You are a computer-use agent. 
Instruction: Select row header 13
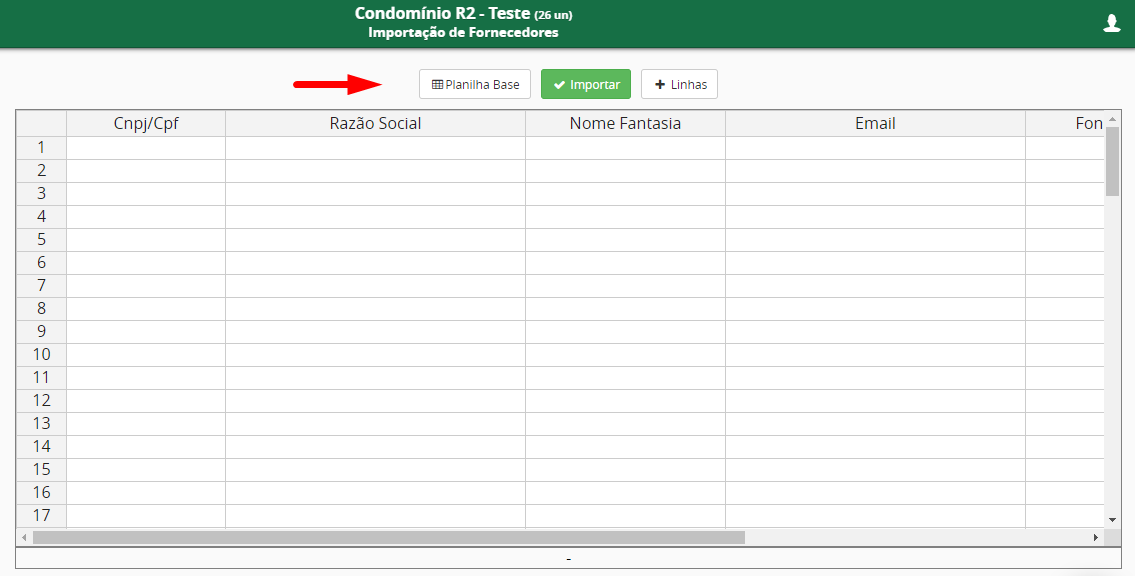click(41, 423)
